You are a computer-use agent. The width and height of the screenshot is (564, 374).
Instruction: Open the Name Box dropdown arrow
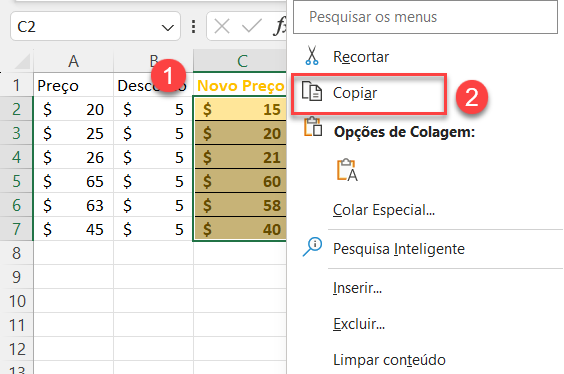point(167,28)
